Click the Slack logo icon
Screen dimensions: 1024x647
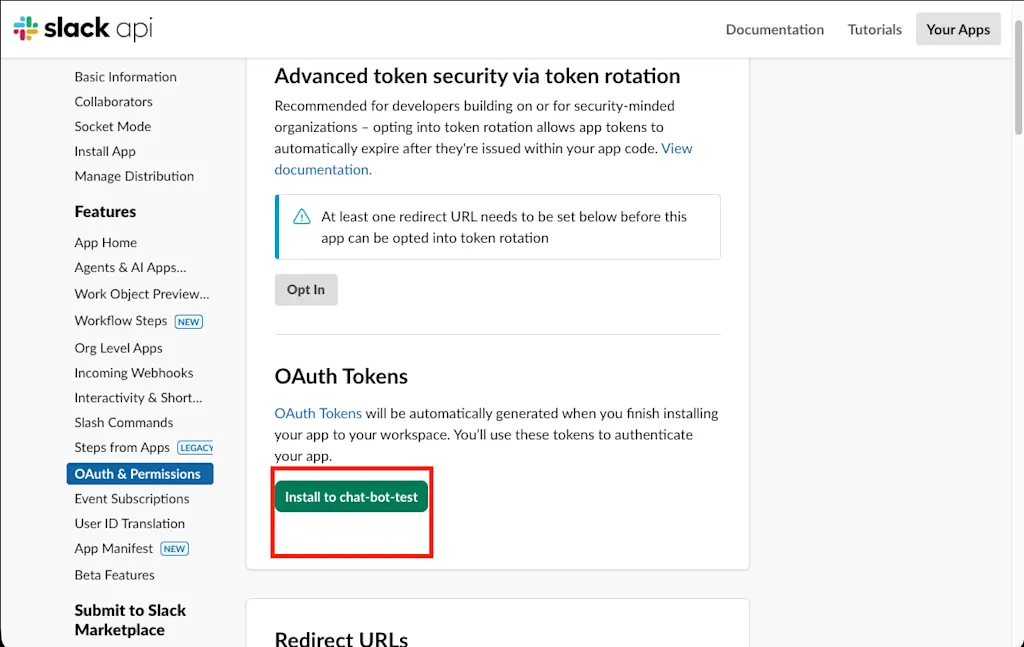tap(26, 29)
